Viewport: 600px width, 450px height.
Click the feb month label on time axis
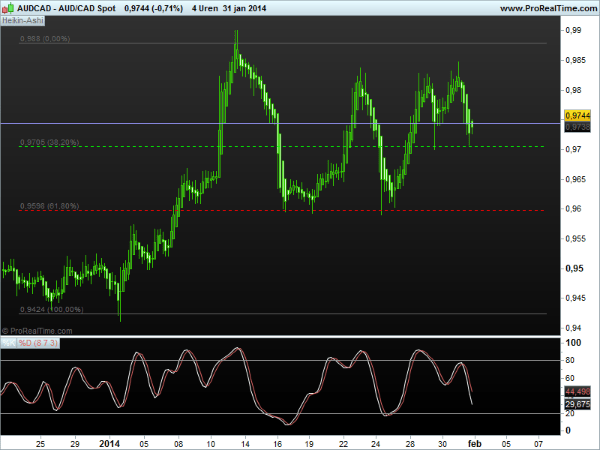pyautogui.click(x=474, y=444)
